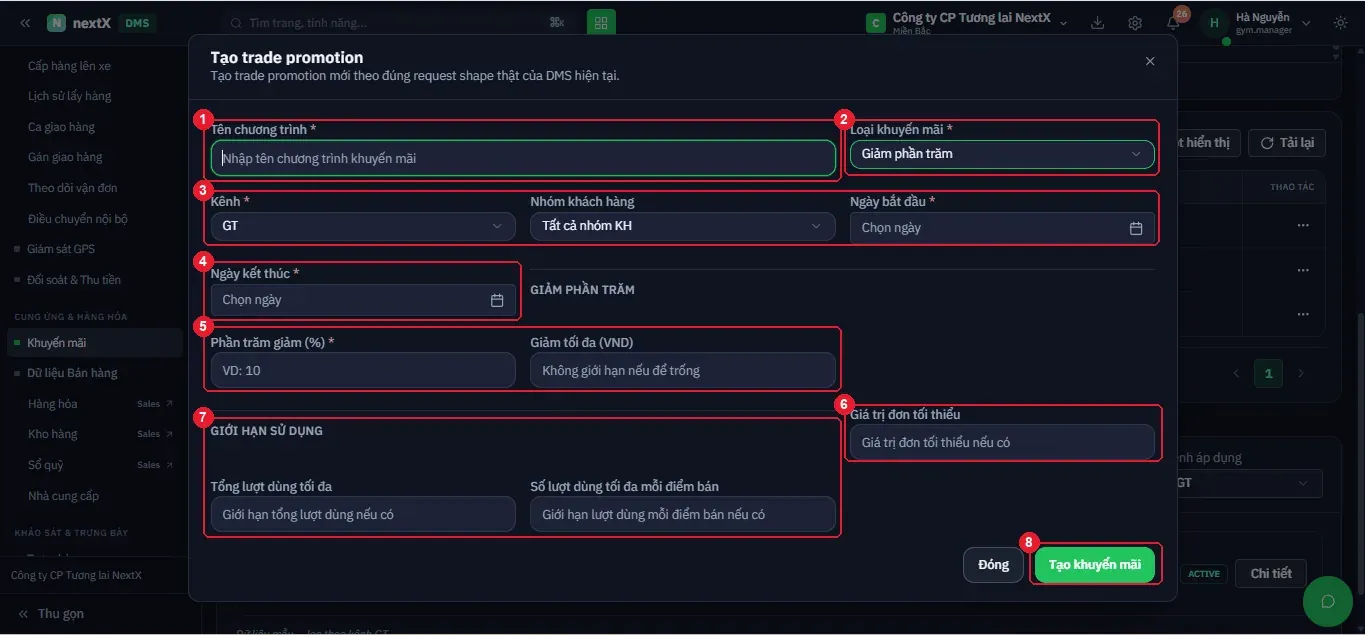Toggle light/dark theme sun icon

[1340, 23]
